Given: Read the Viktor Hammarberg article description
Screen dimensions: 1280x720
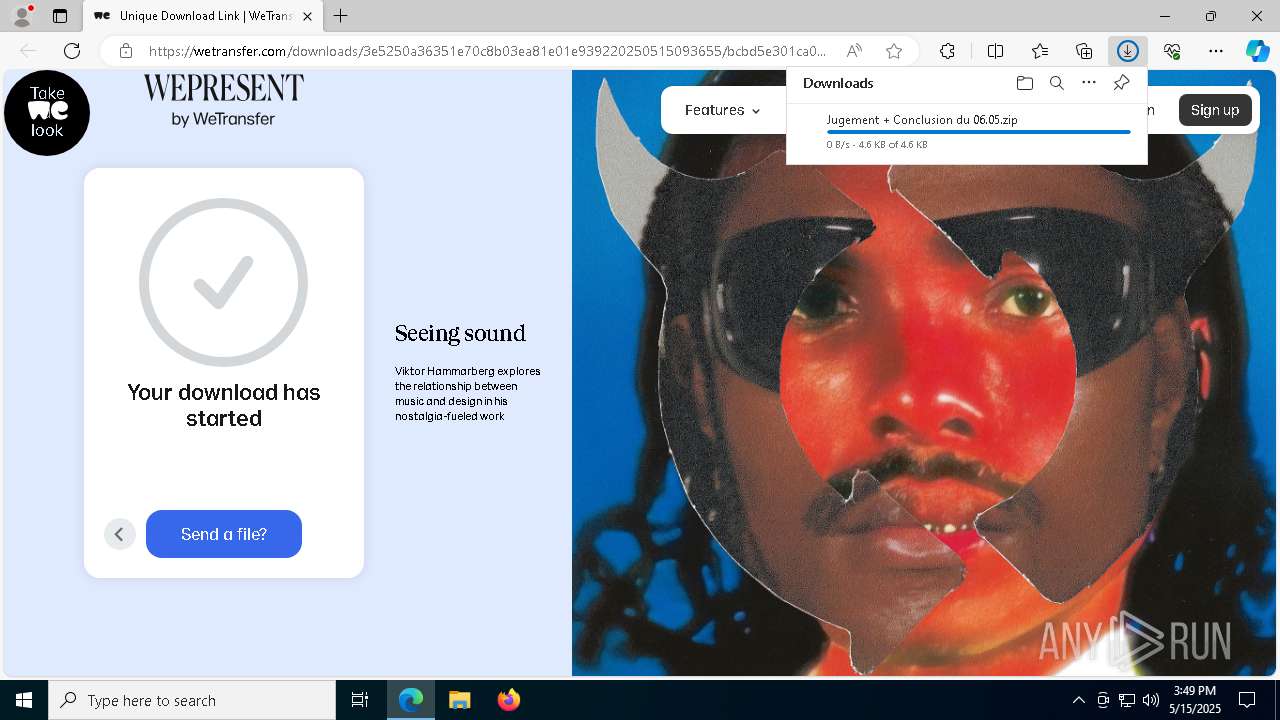Looking at the screenshot, I should click(x=467, y=393).
